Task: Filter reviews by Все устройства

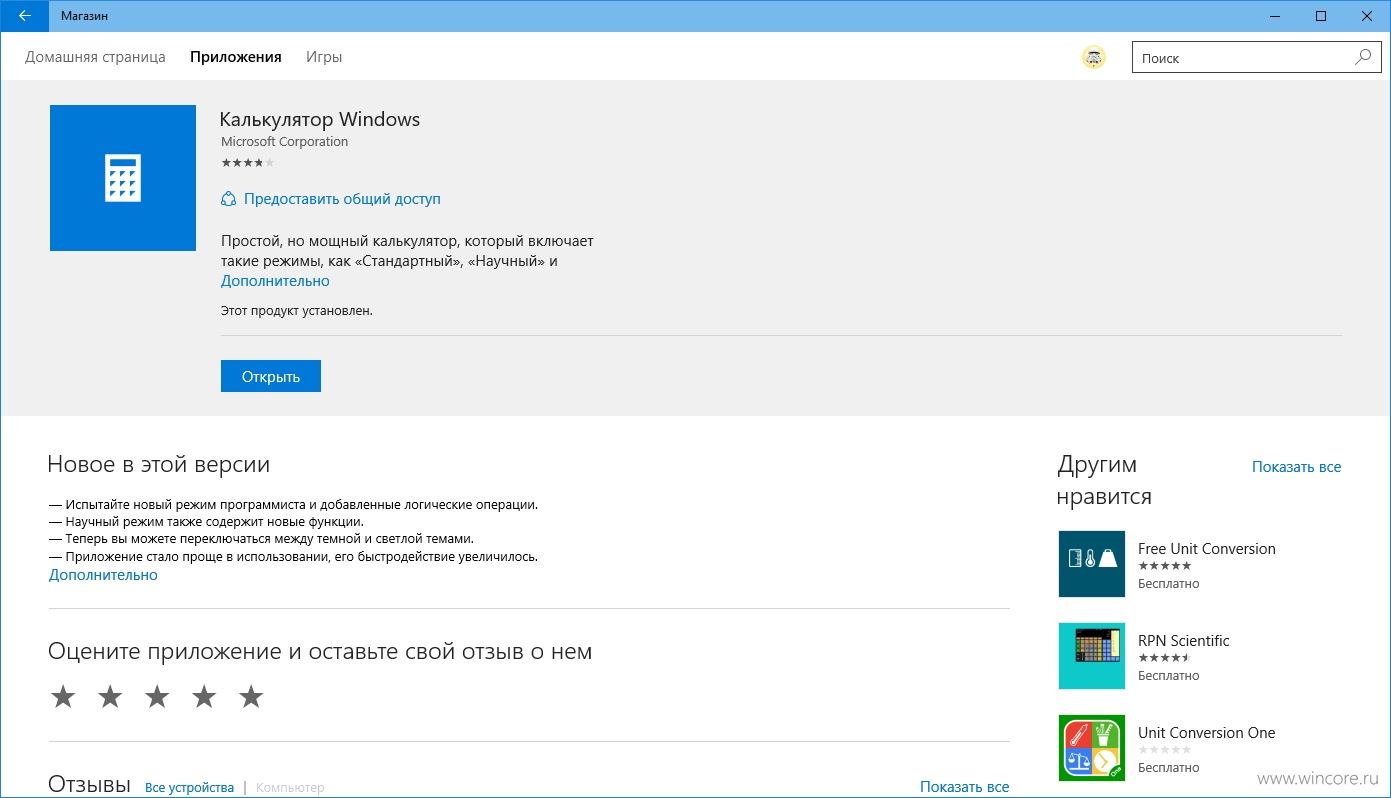Action: pos(189,788)
